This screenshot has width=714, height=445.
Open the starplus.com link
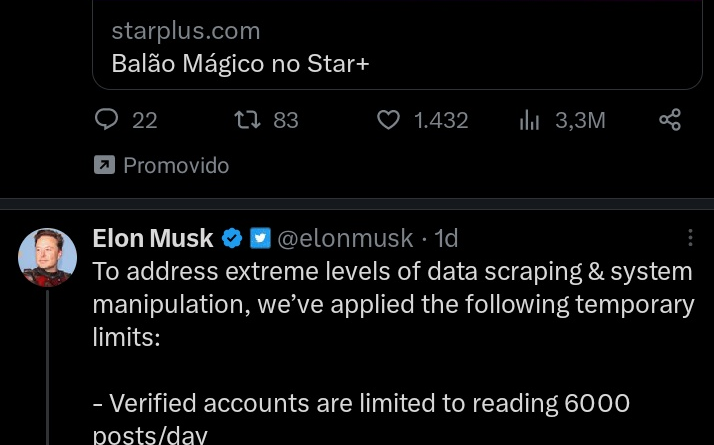coord(186,31)
